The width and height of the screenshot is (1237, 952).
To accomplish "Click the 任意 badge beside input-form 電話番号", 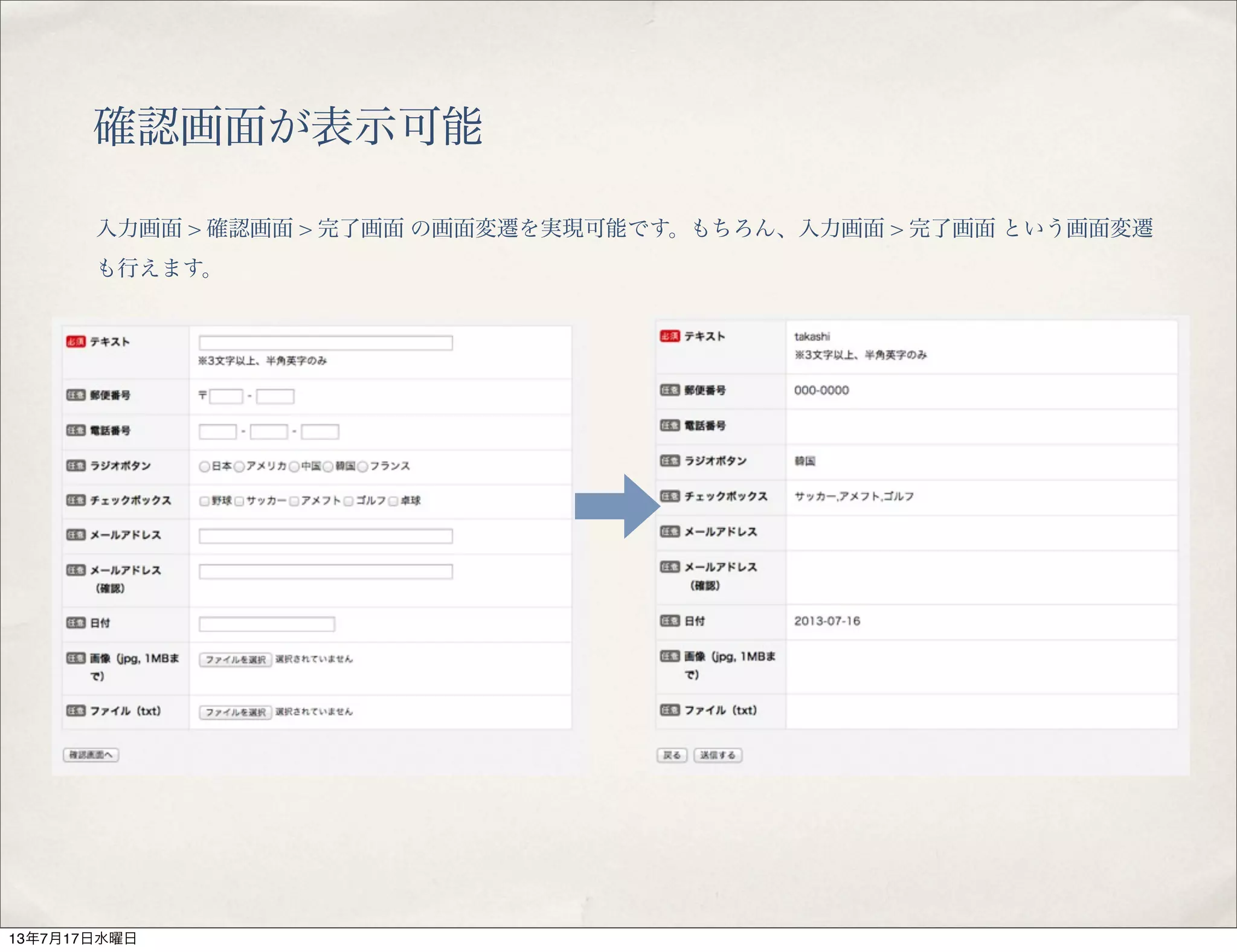I will tap(76, 431).
